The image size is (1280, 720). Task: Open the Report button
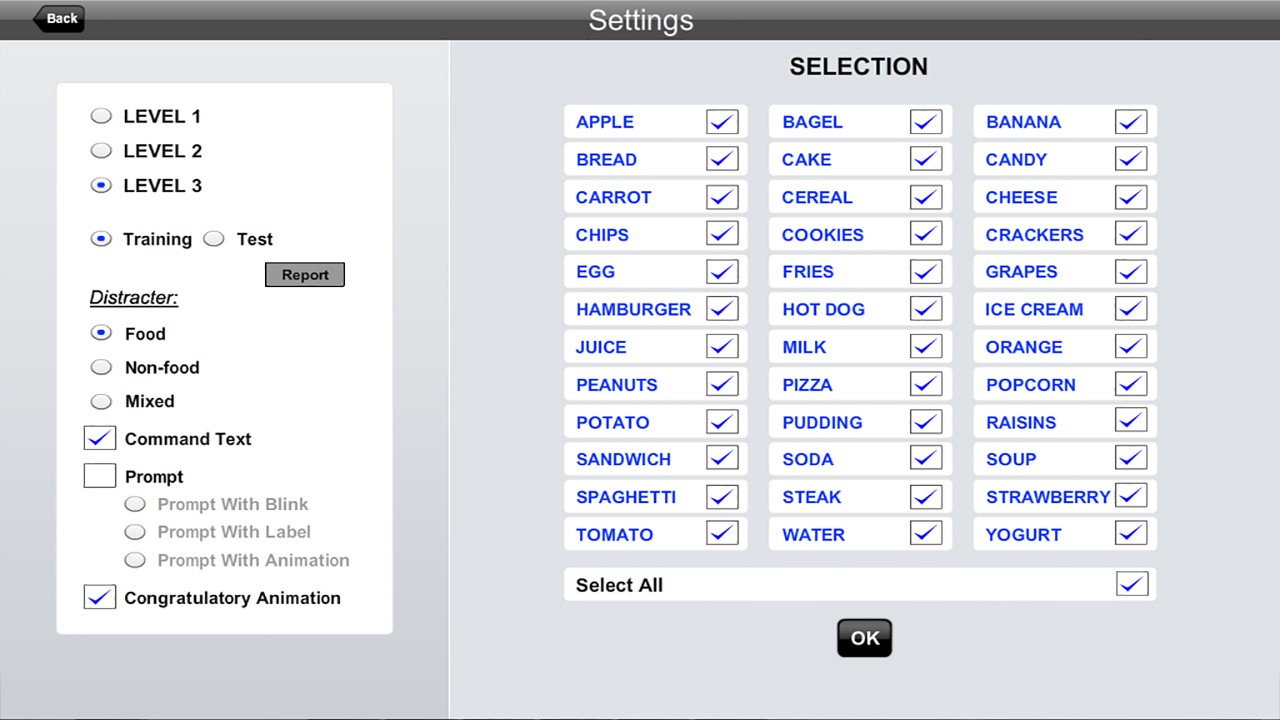[x=305, y=275]
